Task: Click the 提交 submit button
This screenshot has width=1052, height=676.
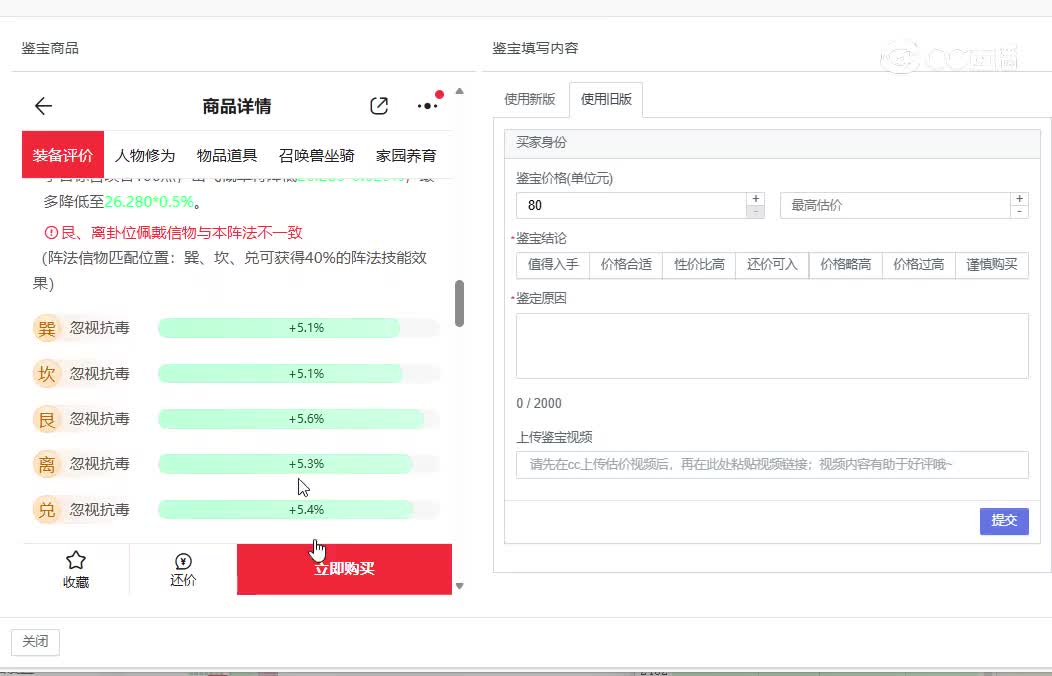Action: [1003, 520]
